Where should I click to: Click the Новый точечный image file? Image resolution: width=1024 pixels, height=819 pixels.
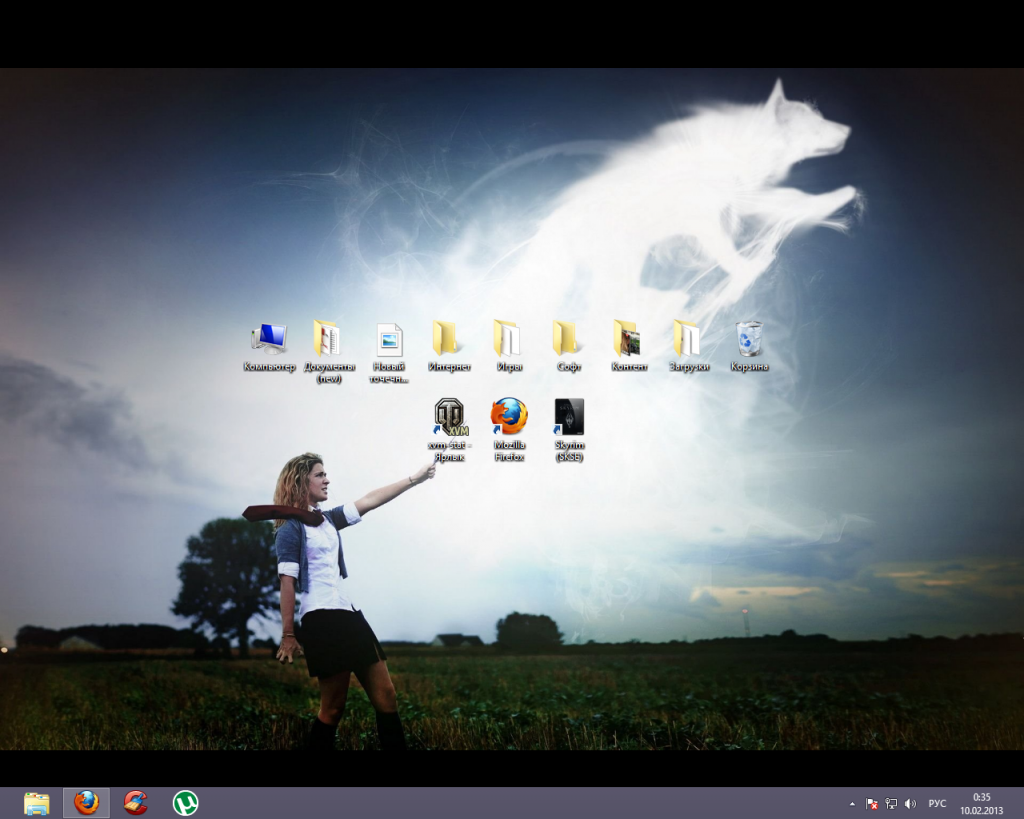pyautogui.click(x=389, y=340)
